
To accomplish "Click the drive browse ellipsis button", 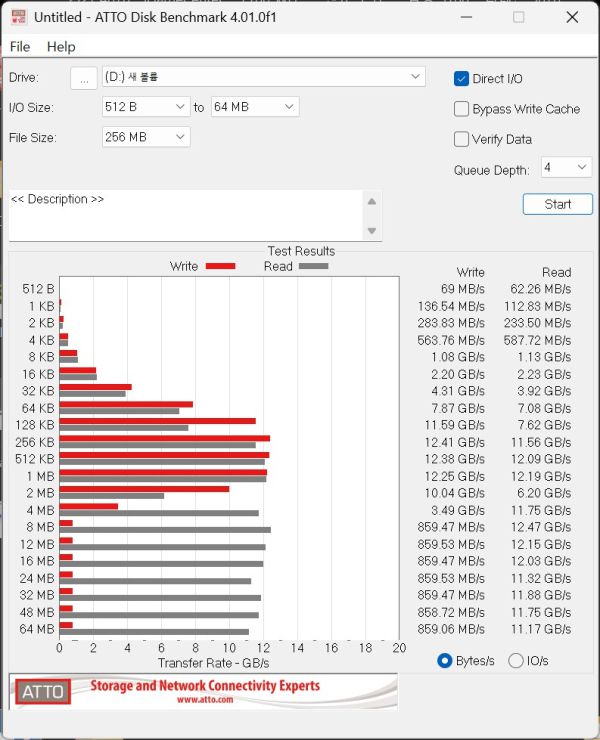I will pos(84,78).
